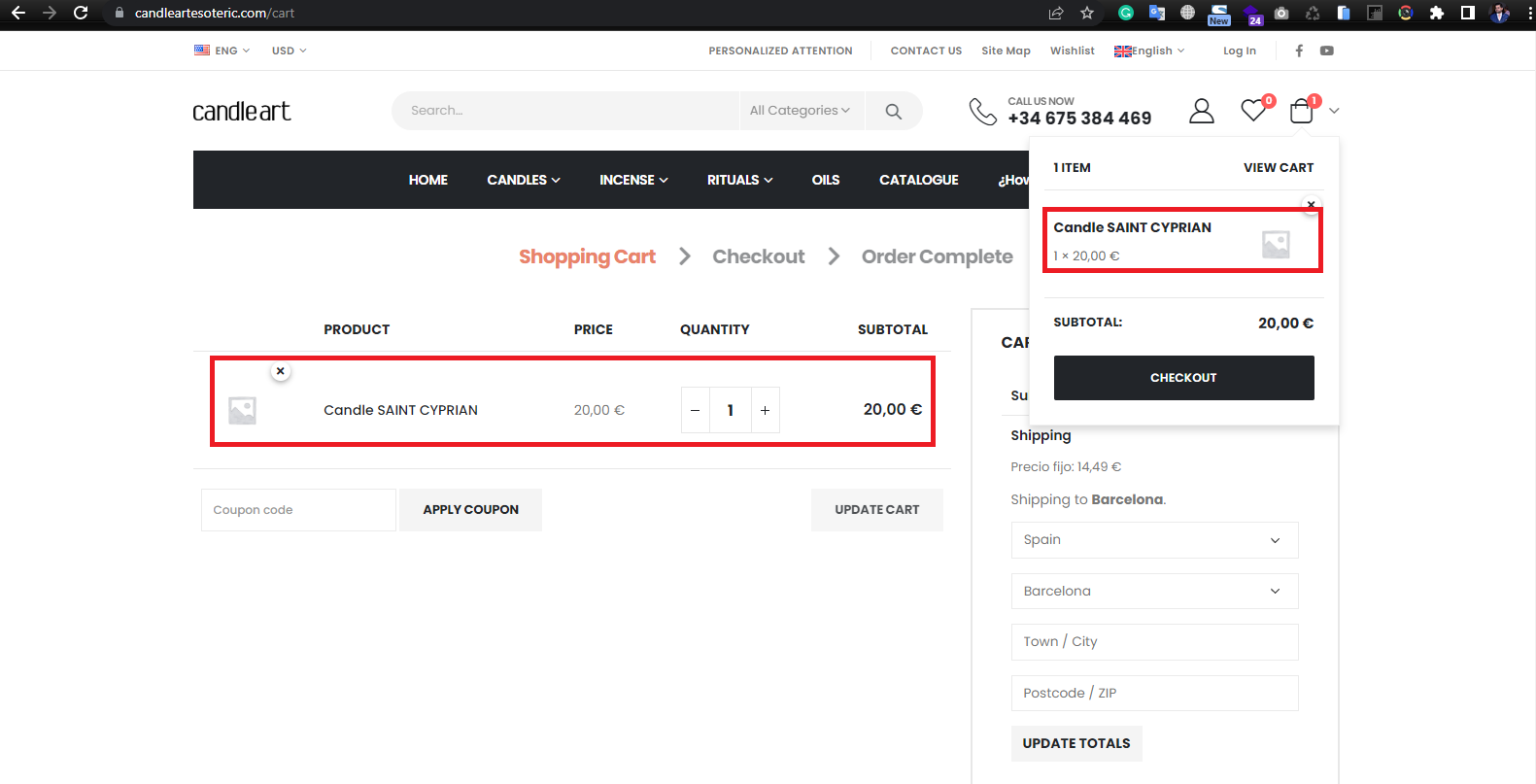Open the Grammarly extension icon

point(1126,13)
